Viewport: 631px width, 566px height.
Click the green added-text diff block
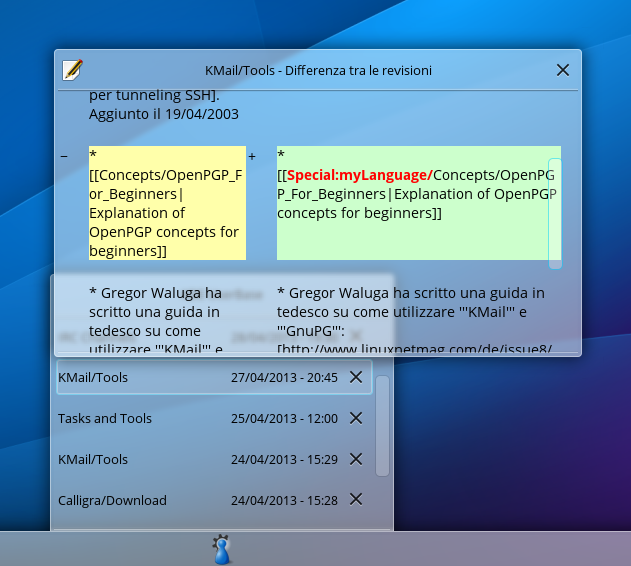pyautogui.click(x=419, y=203)
